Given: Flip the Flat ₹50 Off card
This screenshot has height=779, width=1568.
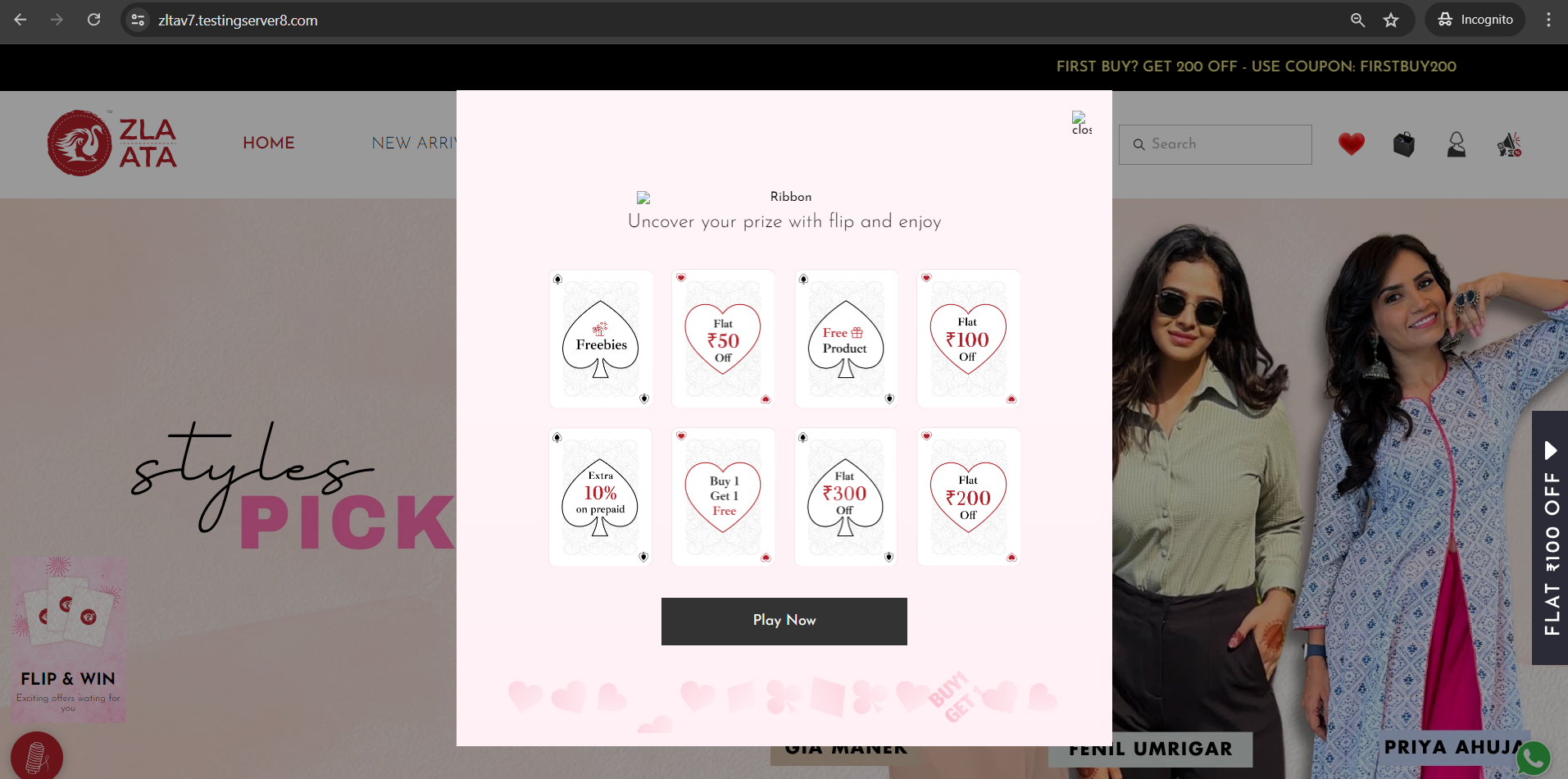Looking at the screenshot, I should [723, 339].
